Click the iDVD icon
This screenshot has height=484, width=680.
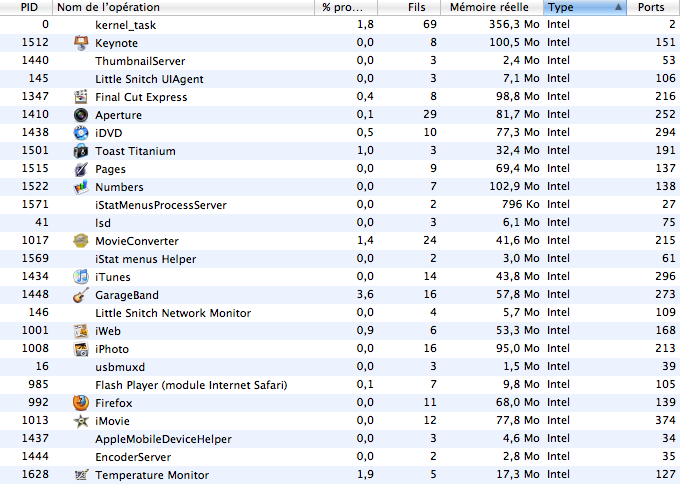81,133
